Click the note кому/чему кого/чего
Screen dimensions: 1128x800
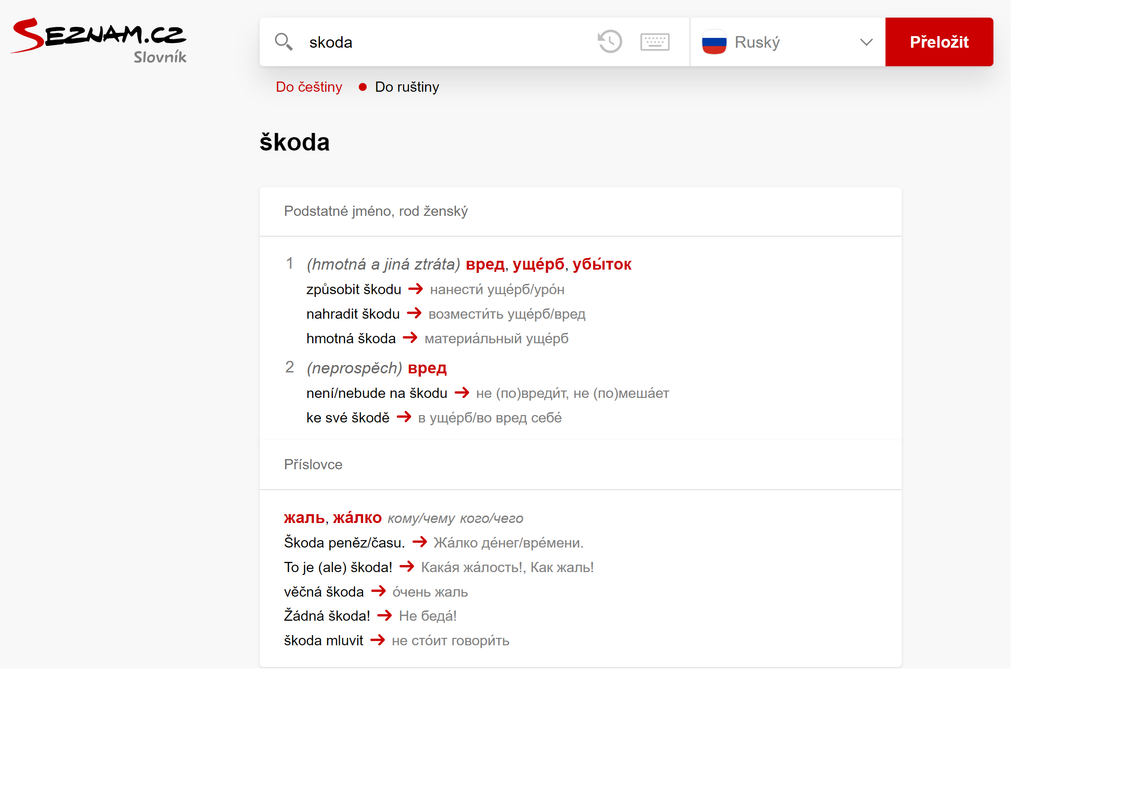[x=455, y=518]
